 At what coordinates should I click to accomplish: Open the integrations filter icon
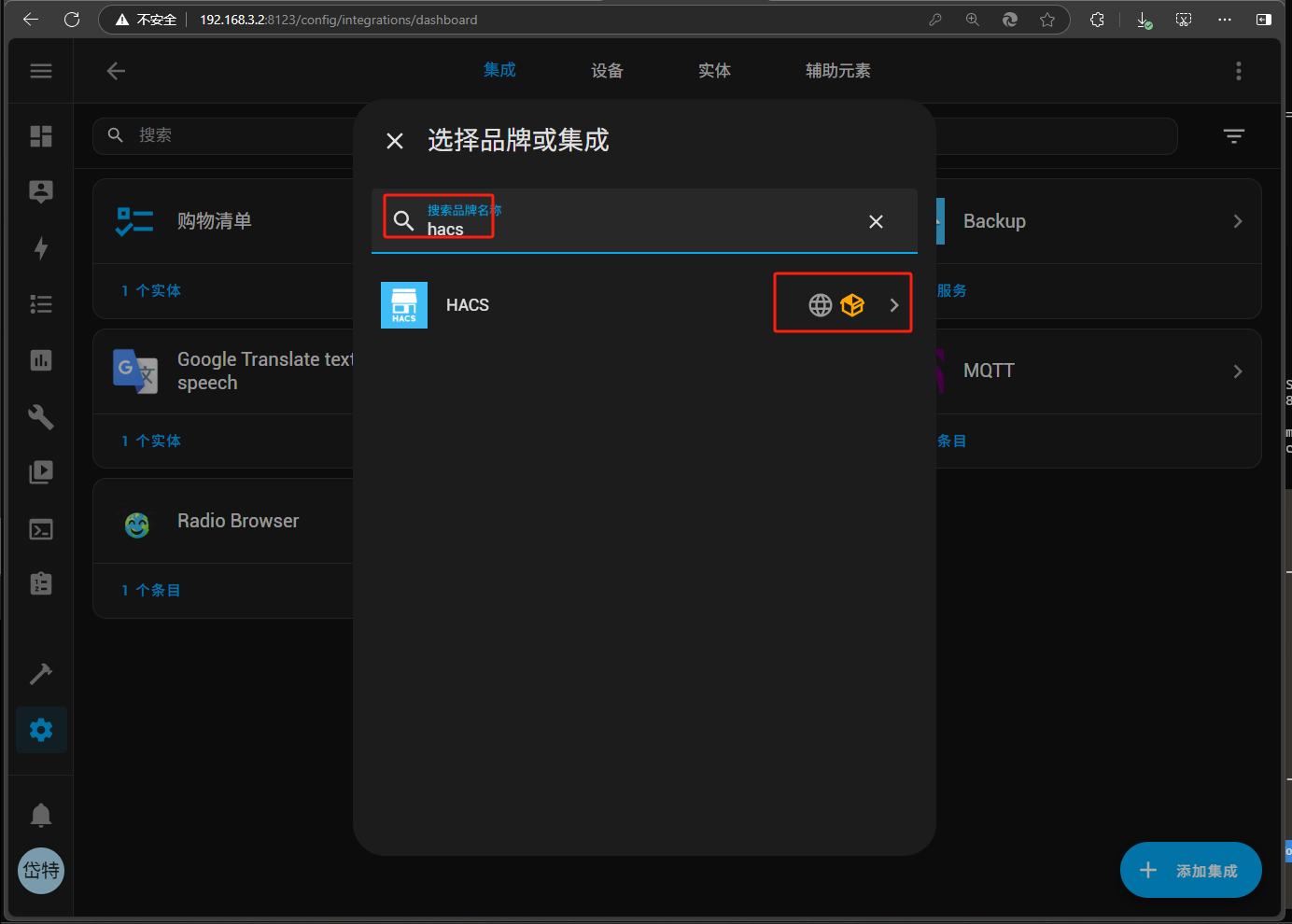pos(1233,136)
